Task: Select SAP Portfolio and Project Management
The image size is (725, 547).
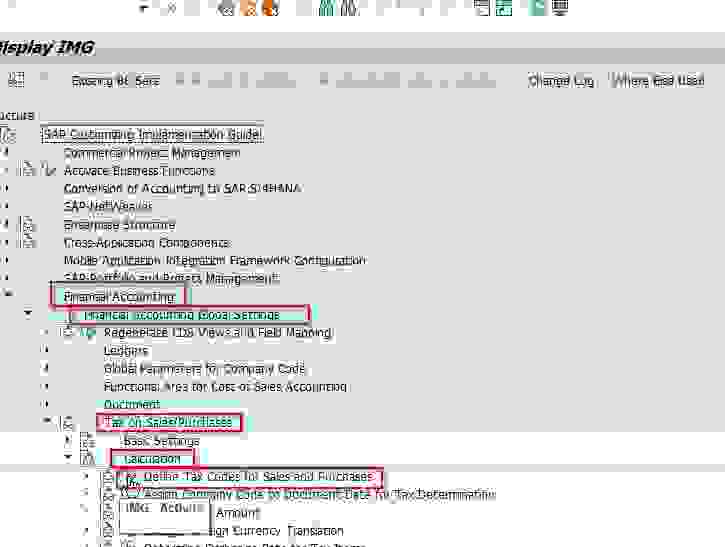Action: [171, 278]
